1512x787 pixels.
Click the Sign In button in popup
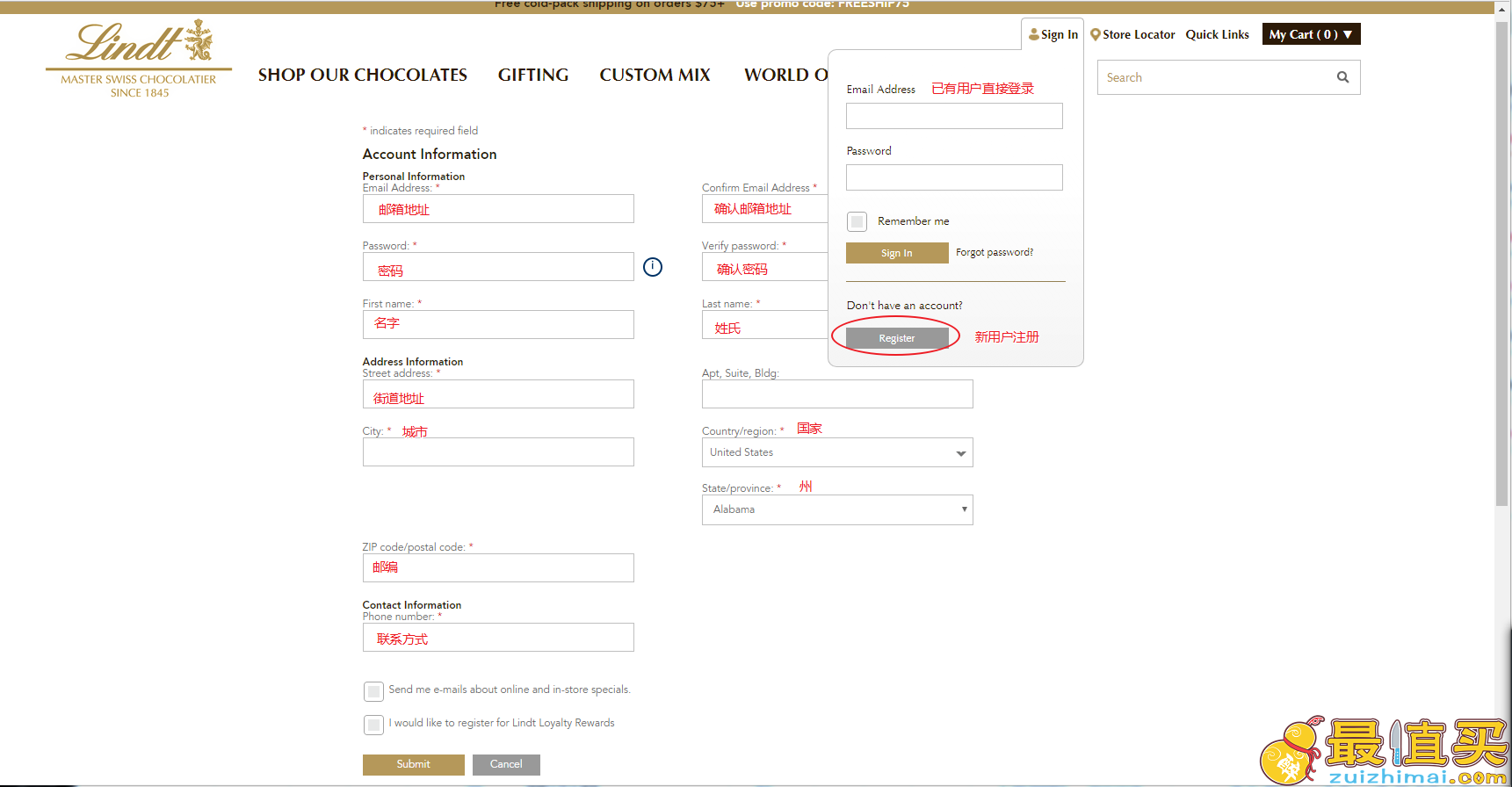tap(897, 253)
